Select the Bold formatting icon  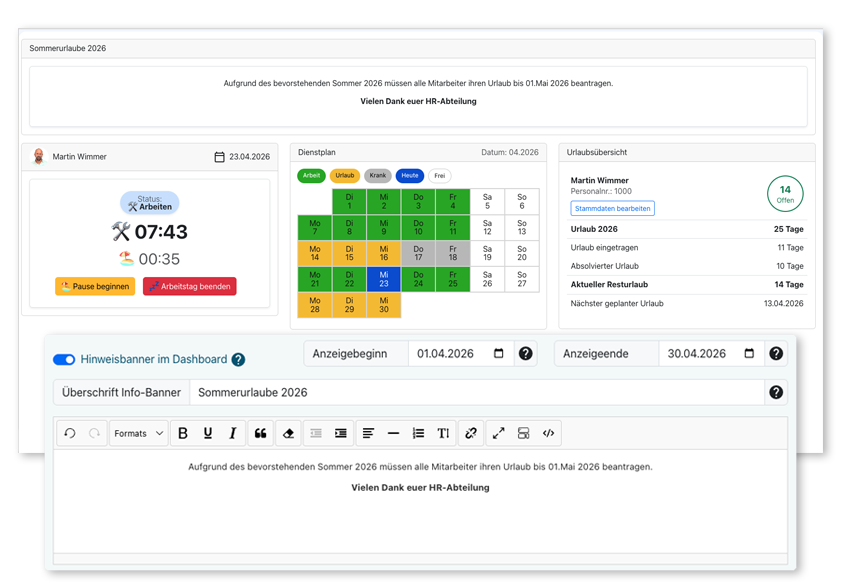click(x=183, y=433)
